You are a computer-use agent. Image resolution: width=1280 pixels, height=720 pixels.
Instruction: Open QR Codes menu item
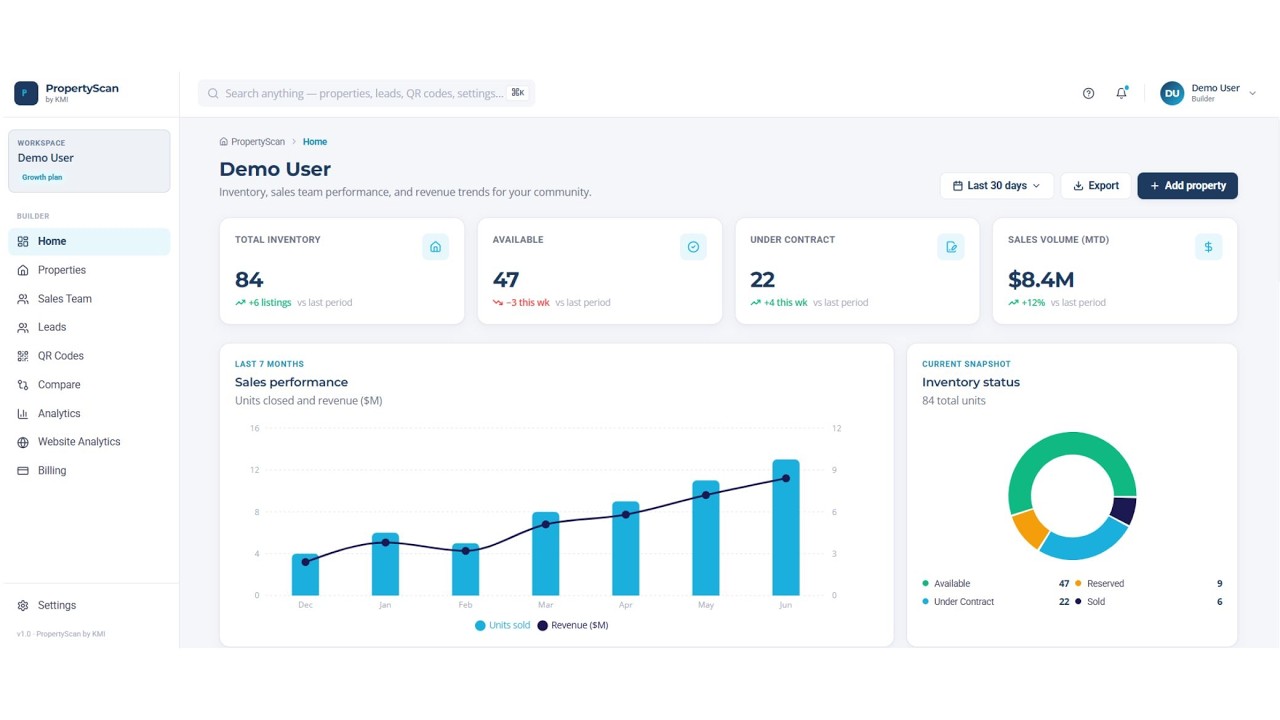89,356
